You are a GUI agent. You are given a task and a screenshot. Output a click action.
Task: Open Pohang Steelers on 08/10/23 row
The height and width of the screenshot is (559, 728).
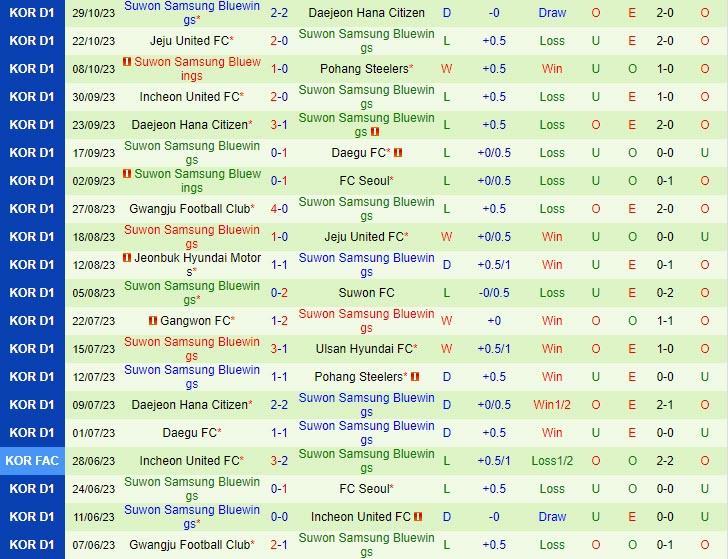click(366, 69)
